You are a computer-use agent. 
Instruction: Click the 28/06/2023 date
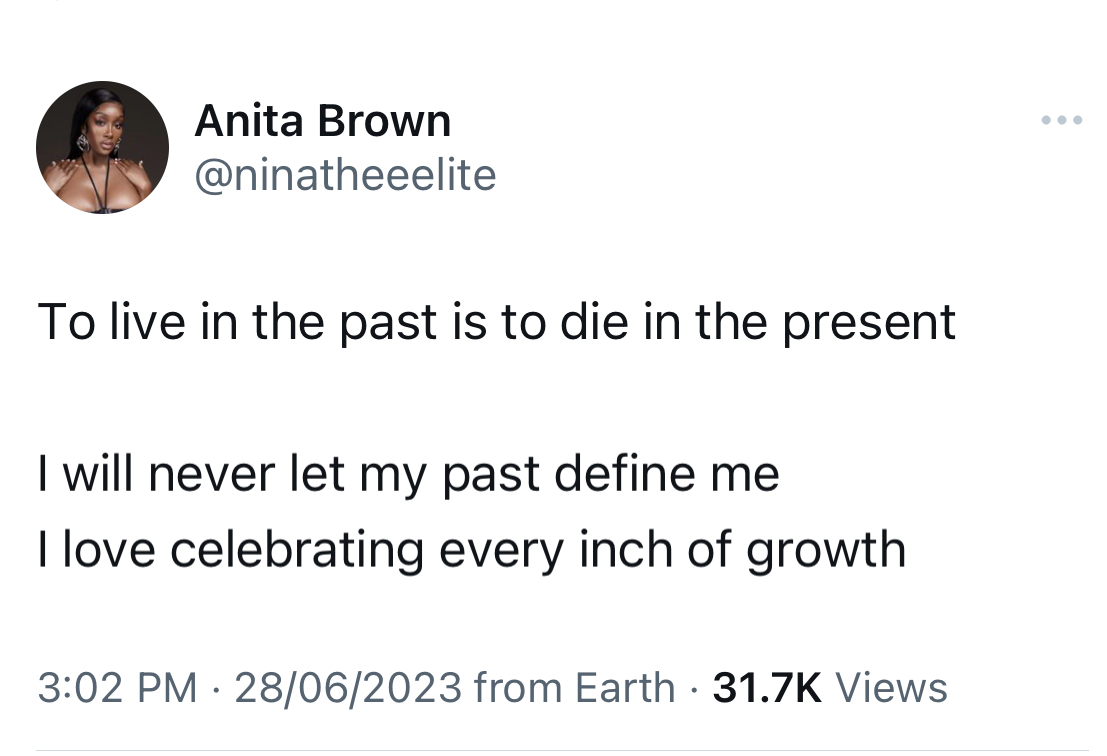point(348,688)
